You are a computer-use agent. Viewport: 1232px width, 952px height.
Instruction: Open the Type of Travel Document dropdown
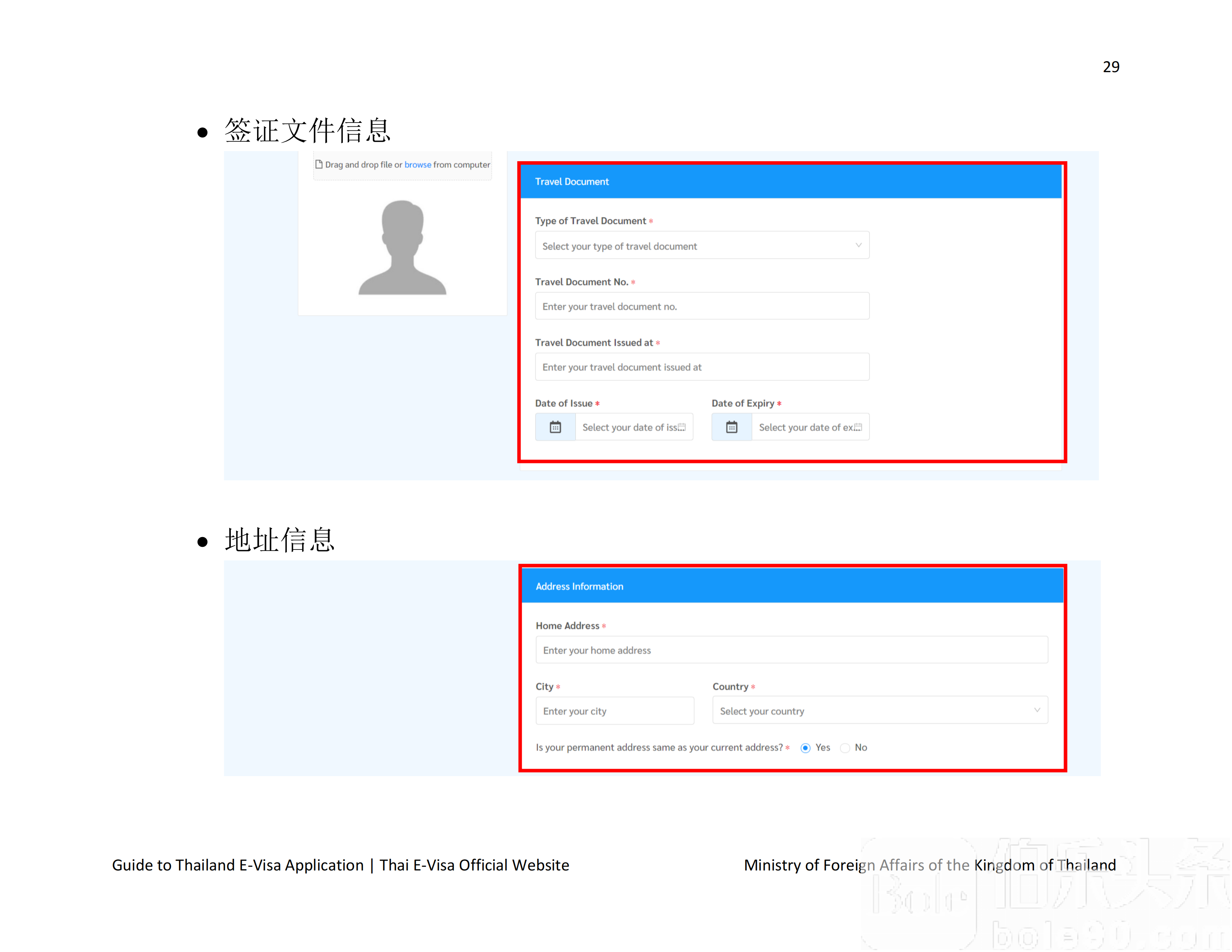click(700, 245)
